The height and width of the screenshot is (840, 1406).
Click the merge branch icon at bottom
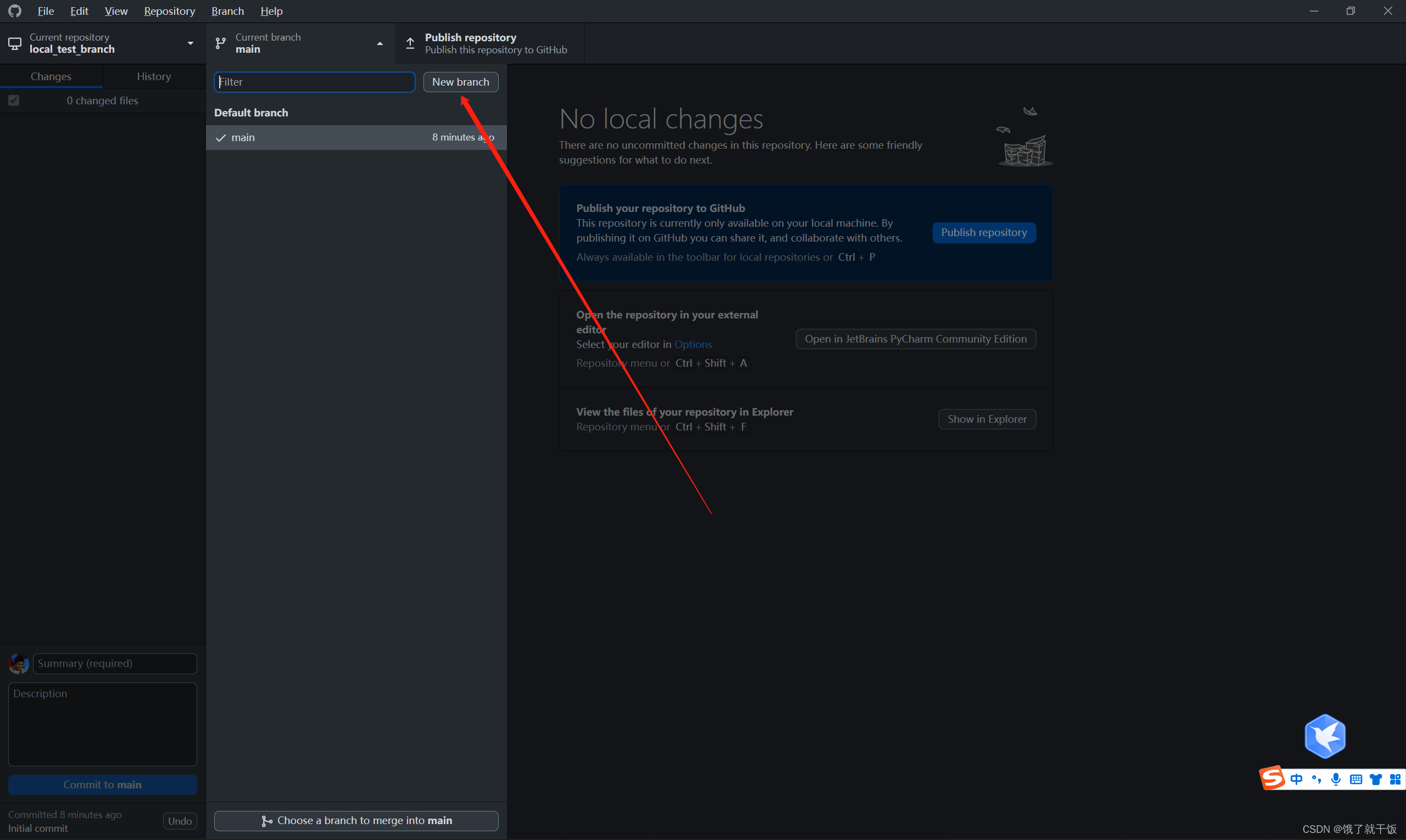[x=266, y=819]
